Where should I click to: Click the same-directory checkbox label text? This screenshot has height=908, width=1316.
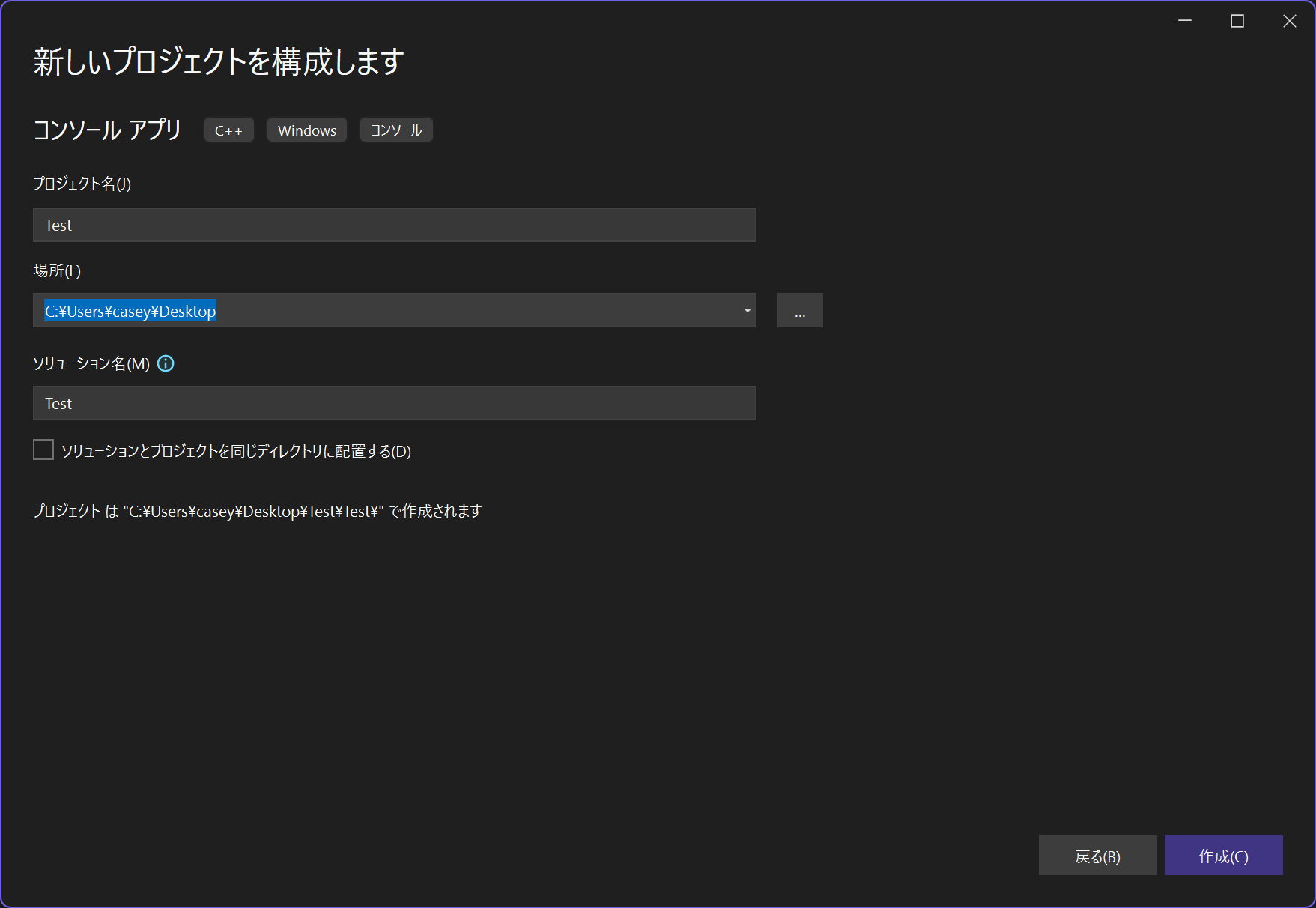click(x=237, y=451)
